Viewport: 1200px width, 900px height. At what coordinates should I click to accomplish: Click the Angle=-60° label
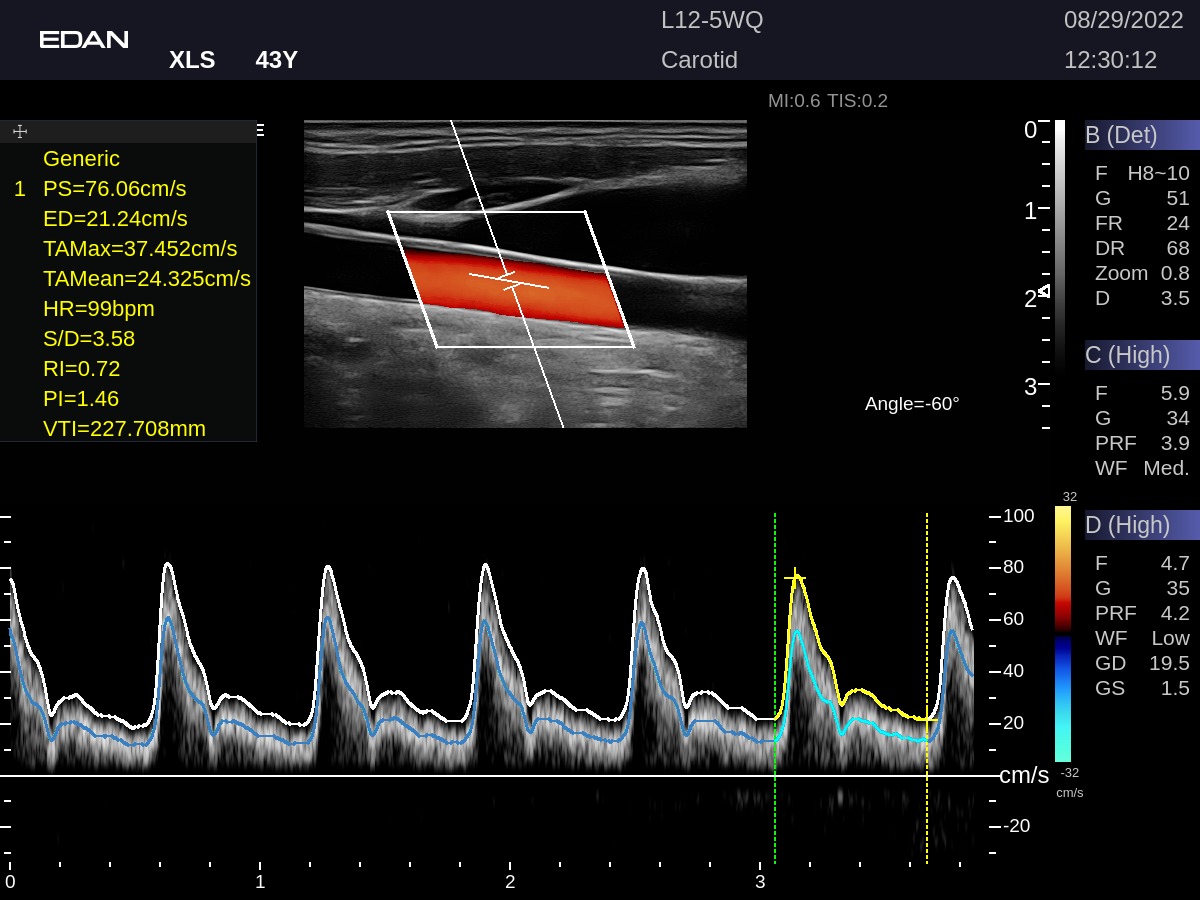click(x=912, y=404)
